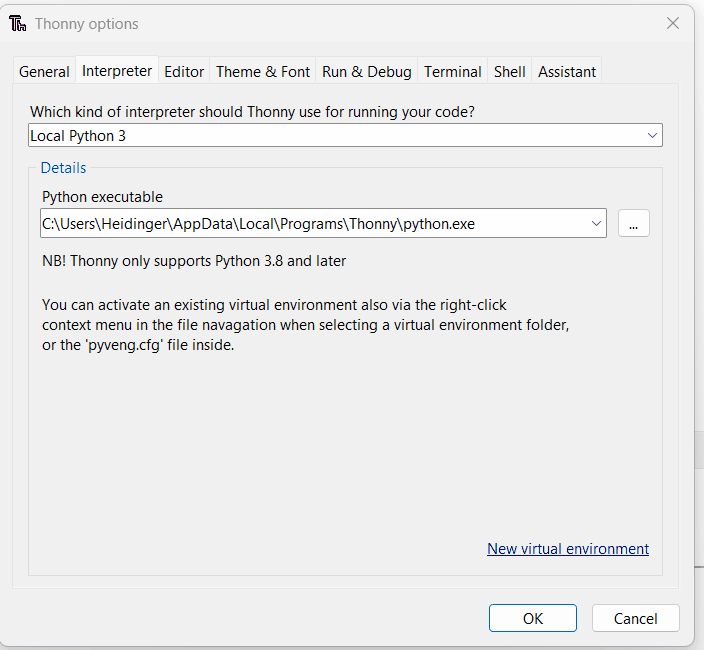Viewport: 704px width, 650px height.
Task: Confirm settings with the OK button
Action: (x=532, y=618)
